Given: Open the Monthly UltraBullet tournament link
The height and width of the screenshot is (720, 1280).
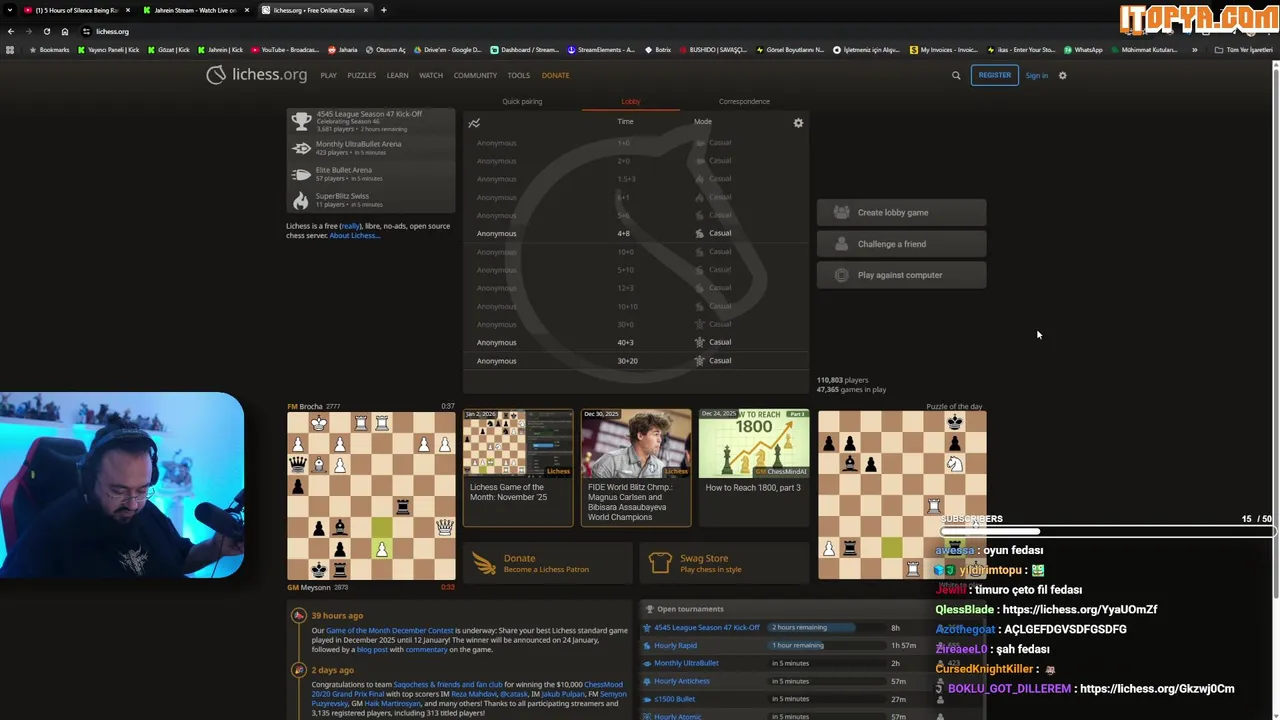Looking at the screenshot, I should (686, 663).
